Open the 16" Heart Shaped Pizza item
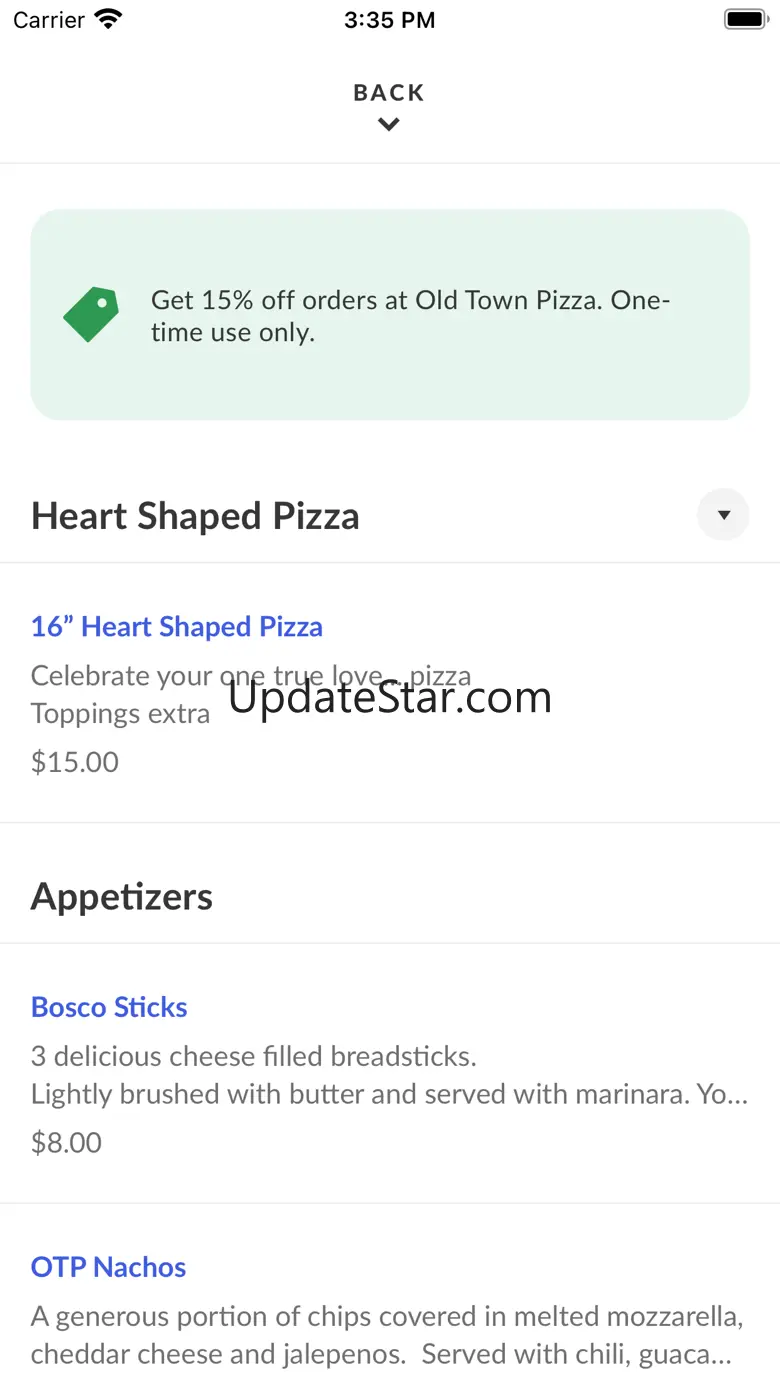 coord(177,627)
